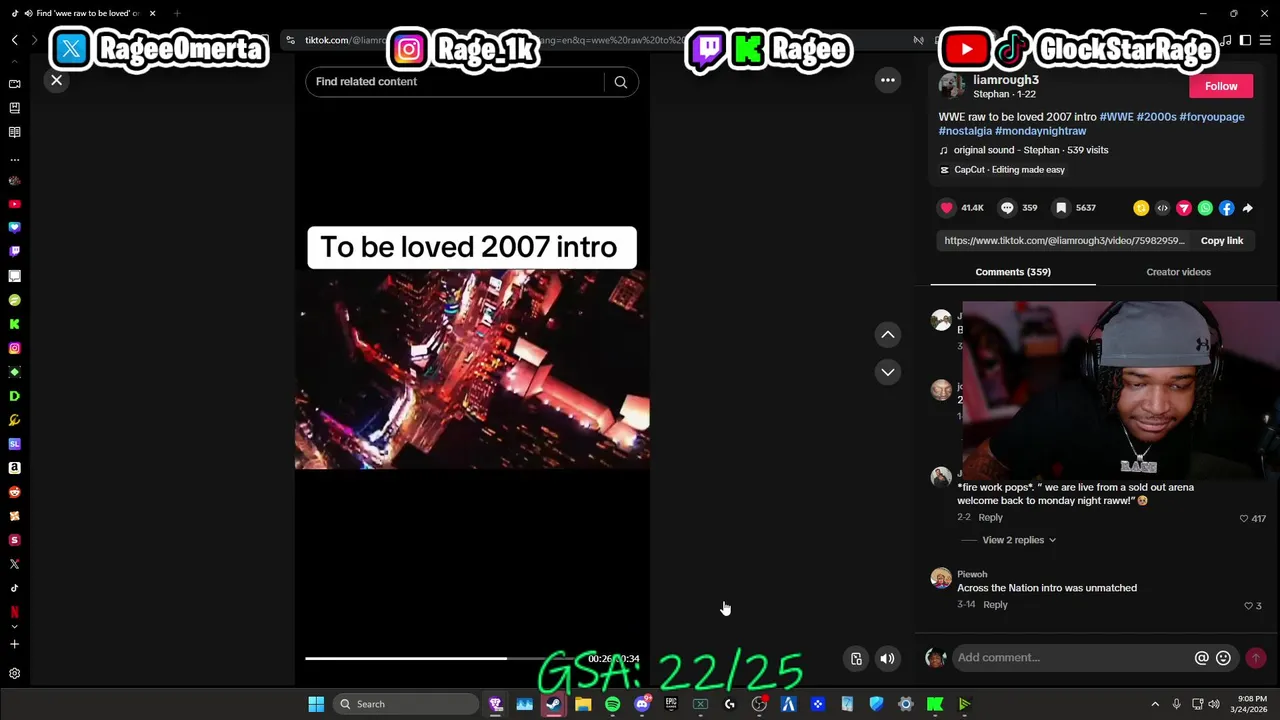Like Piewoh's comment with 3 likes
1280x720 pixels.
pyautogui.click(x=1248, y=606)
